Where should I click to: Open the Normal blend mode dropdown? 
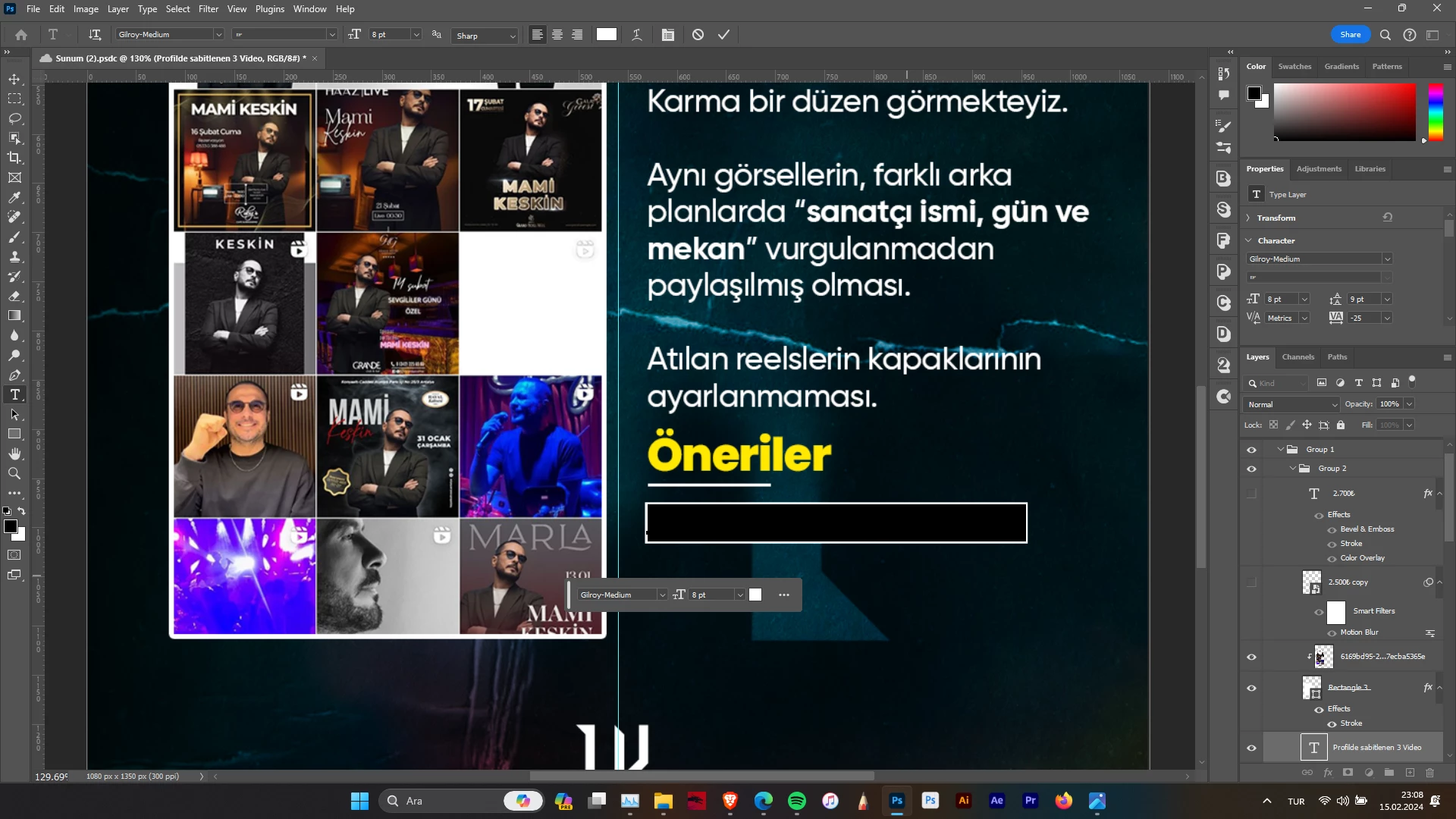point(1292,405)
